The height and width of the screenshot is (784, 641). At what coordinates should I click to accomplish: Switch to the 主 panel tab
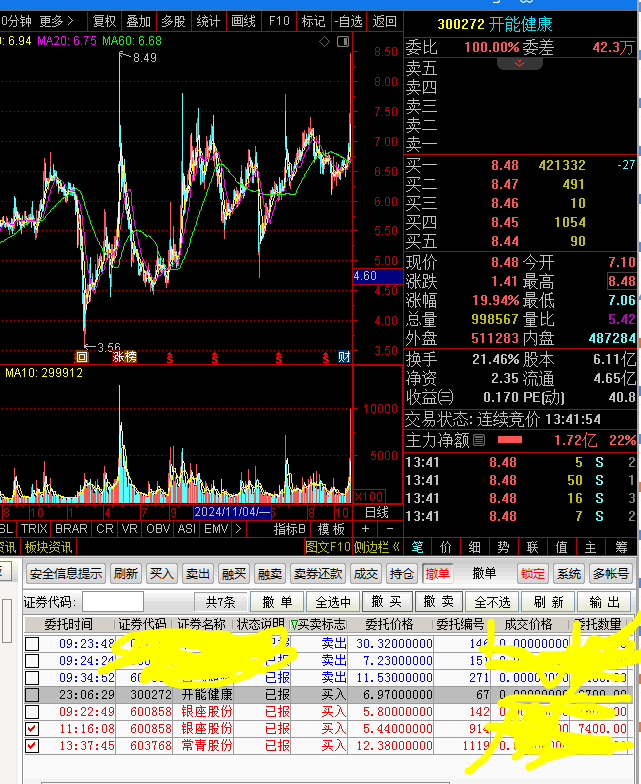(x=590, y=548)
